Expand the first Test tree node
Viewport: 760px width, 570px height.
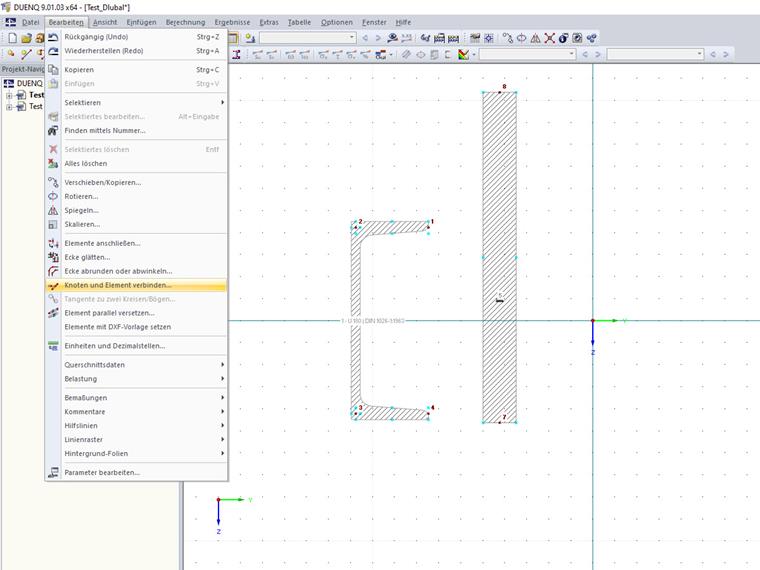(9, 95)
